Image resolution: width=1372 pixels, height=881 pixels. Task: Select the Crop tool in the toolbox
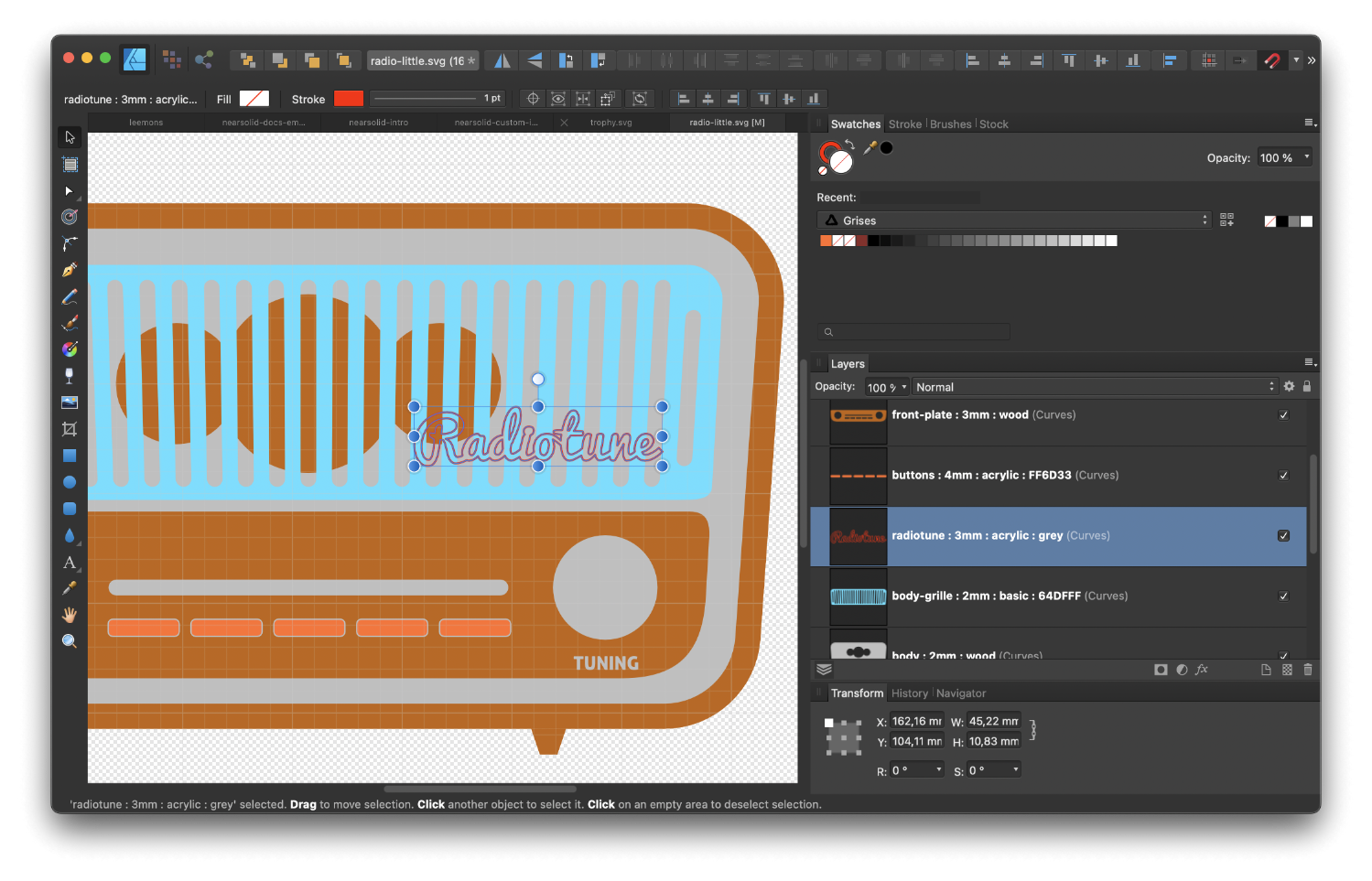click(70, 429)
